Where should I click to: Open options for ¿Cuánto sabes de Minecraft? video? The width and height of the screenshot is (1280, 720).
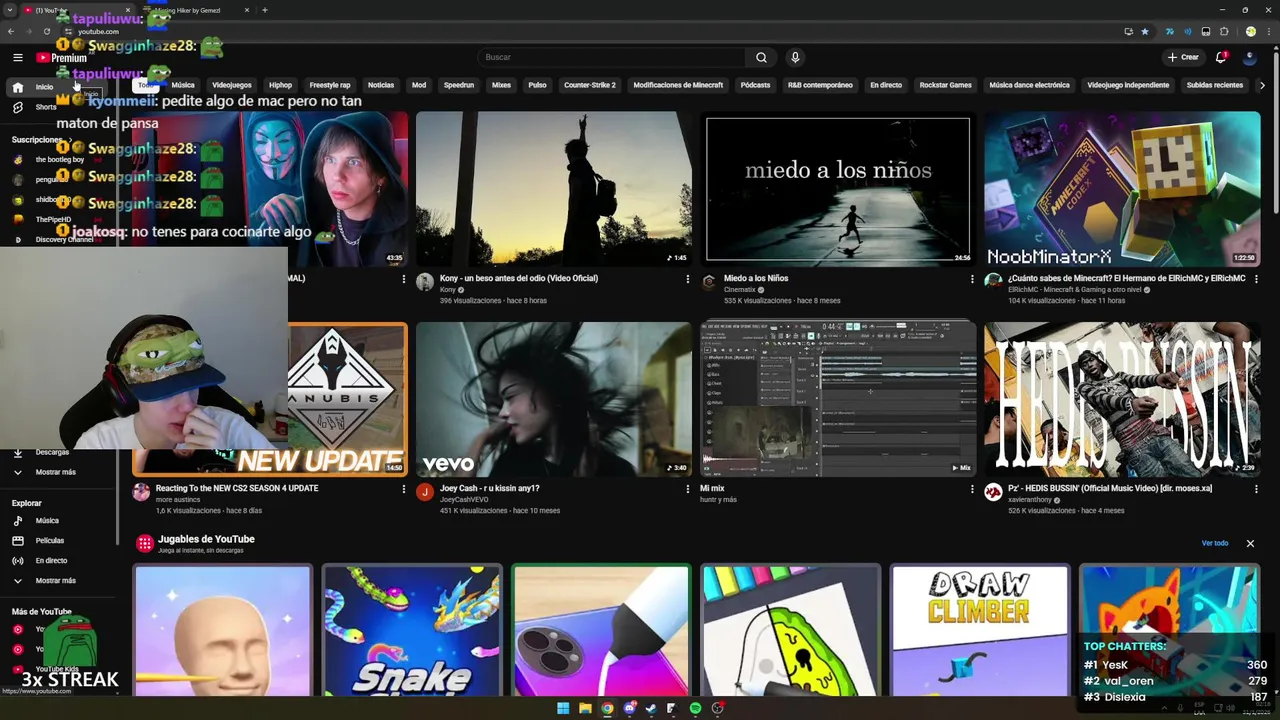click(x=1256, y=279)
